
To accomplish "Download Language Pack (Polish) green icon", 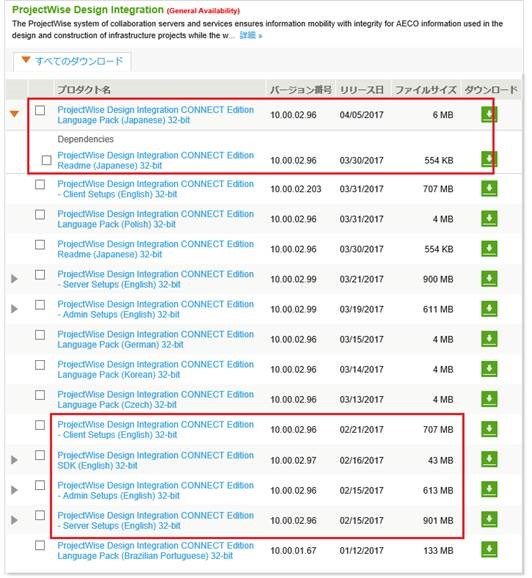I will [489, 219].
